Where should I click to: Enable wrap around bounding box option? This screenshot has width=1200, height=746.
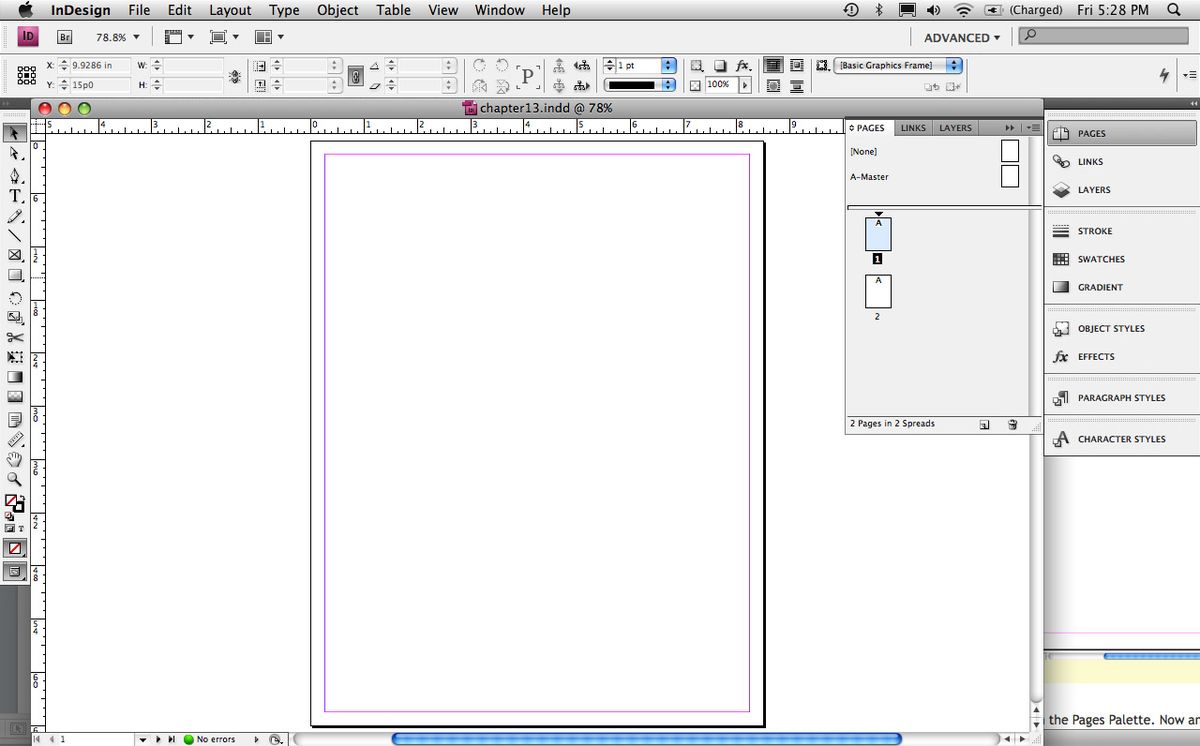796,65
